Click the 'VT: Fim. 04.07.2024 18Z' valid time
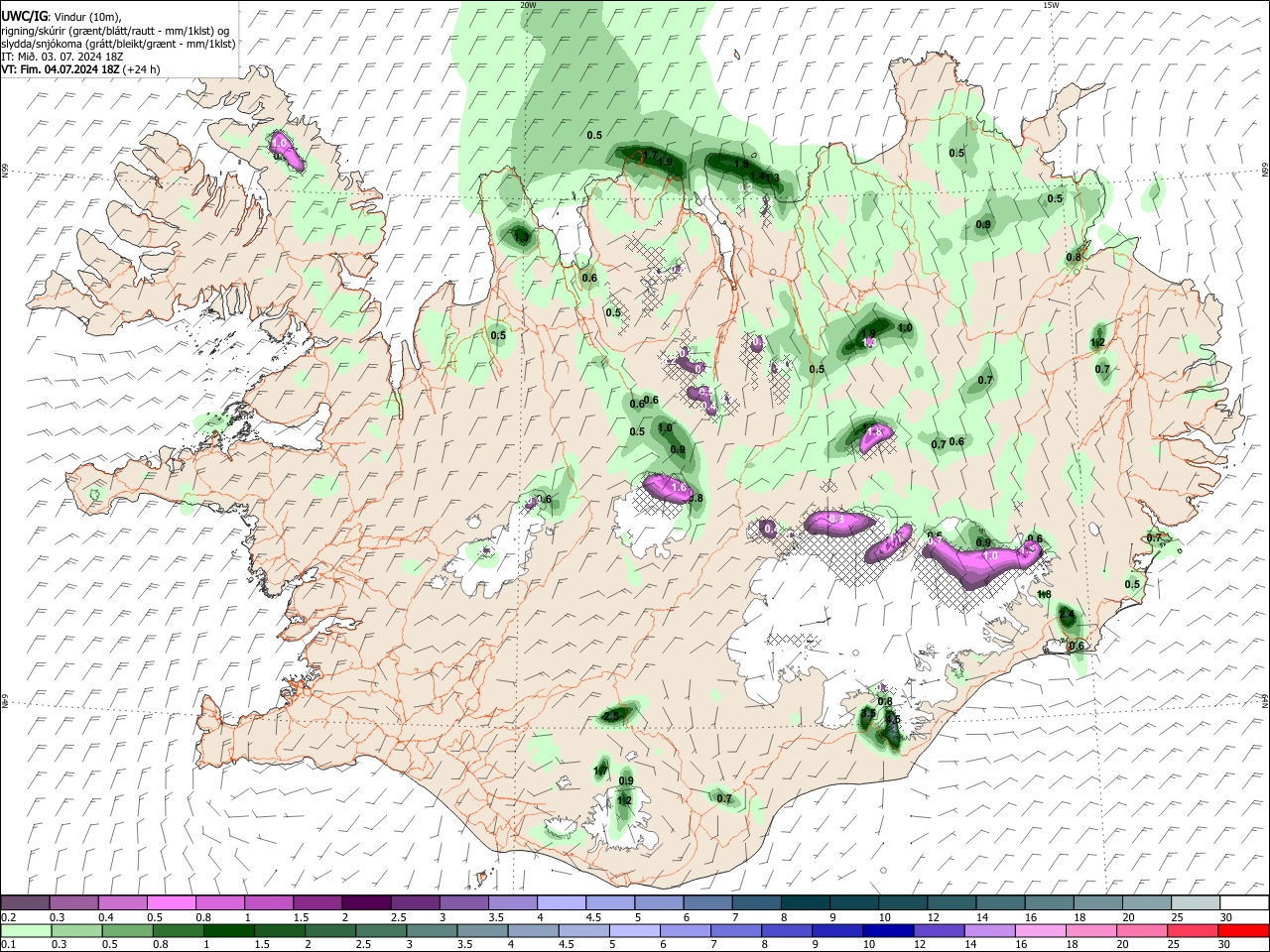The height and width of the screenshot is (952, 1270). [63, 69]
